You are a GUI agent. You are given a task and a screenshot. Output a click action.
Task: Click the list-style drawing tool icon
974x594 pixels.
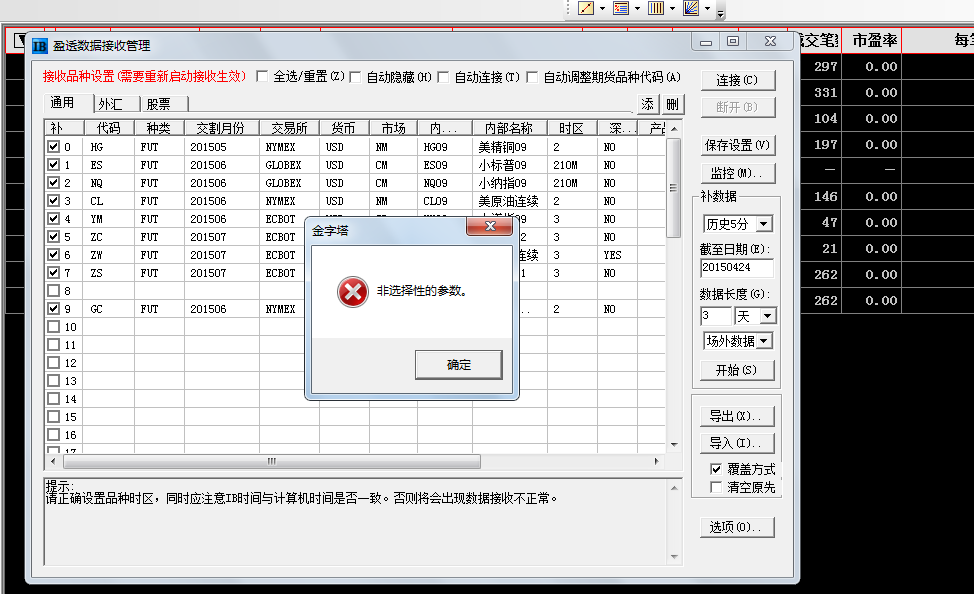[621, 8]
